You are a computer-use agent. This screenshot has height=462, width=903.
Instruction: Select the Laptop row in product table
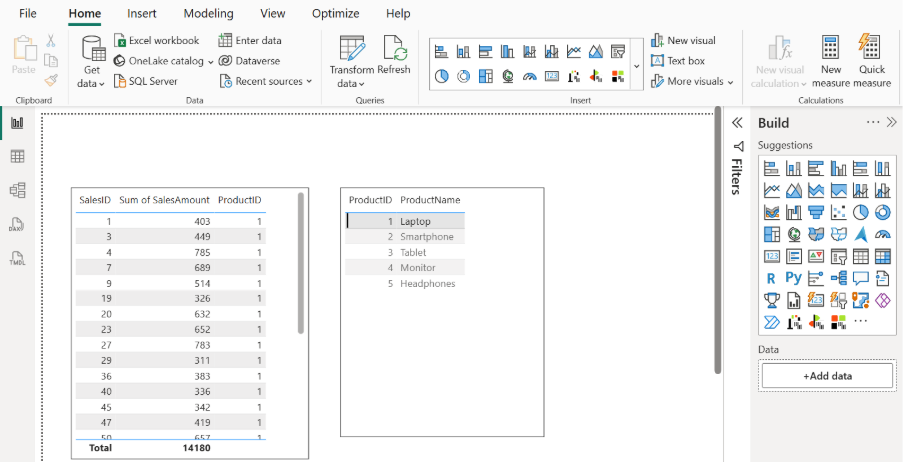tap(414, 221)
